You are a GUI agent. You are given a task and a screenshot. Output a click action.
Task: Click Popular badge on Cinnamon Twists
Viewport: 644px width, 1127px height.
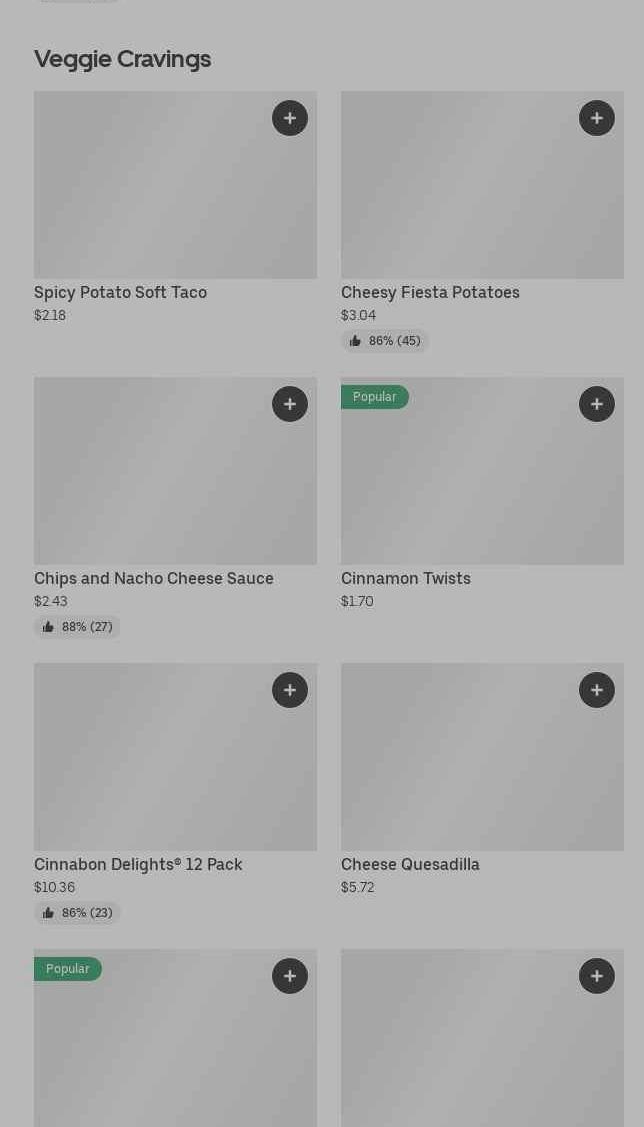(375, 397)
